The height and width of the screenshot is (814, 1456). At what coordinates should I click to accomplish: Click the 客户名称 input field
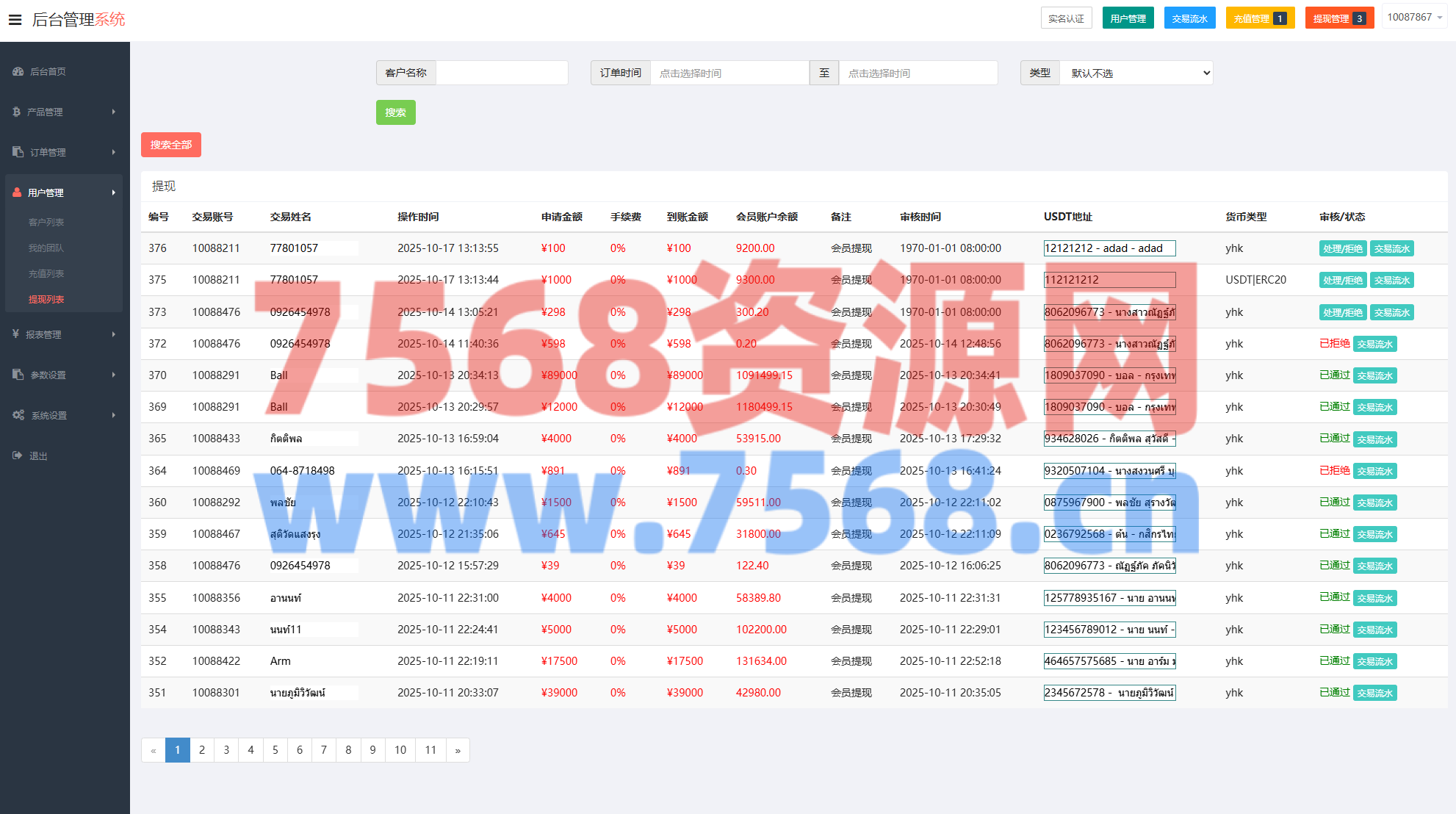pyautogui.click(x=501, y=73)
